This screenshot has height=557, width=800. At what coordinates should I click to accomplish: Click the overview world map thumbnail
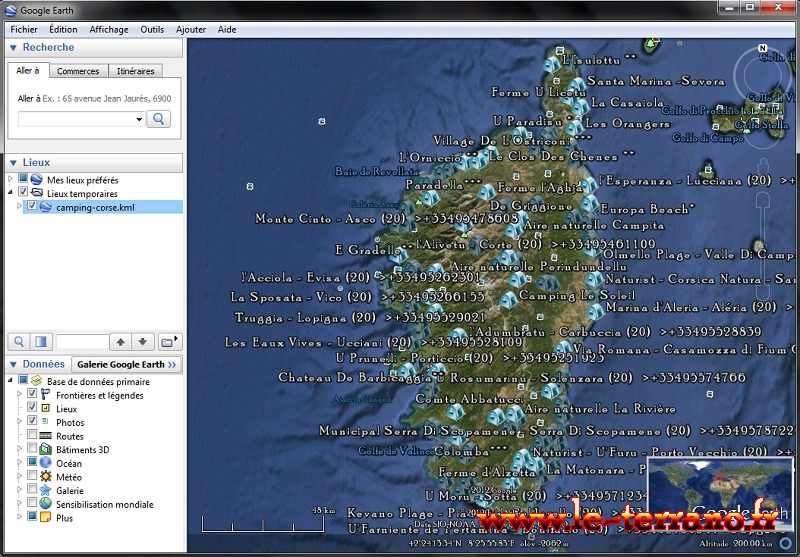pos(720,494)
